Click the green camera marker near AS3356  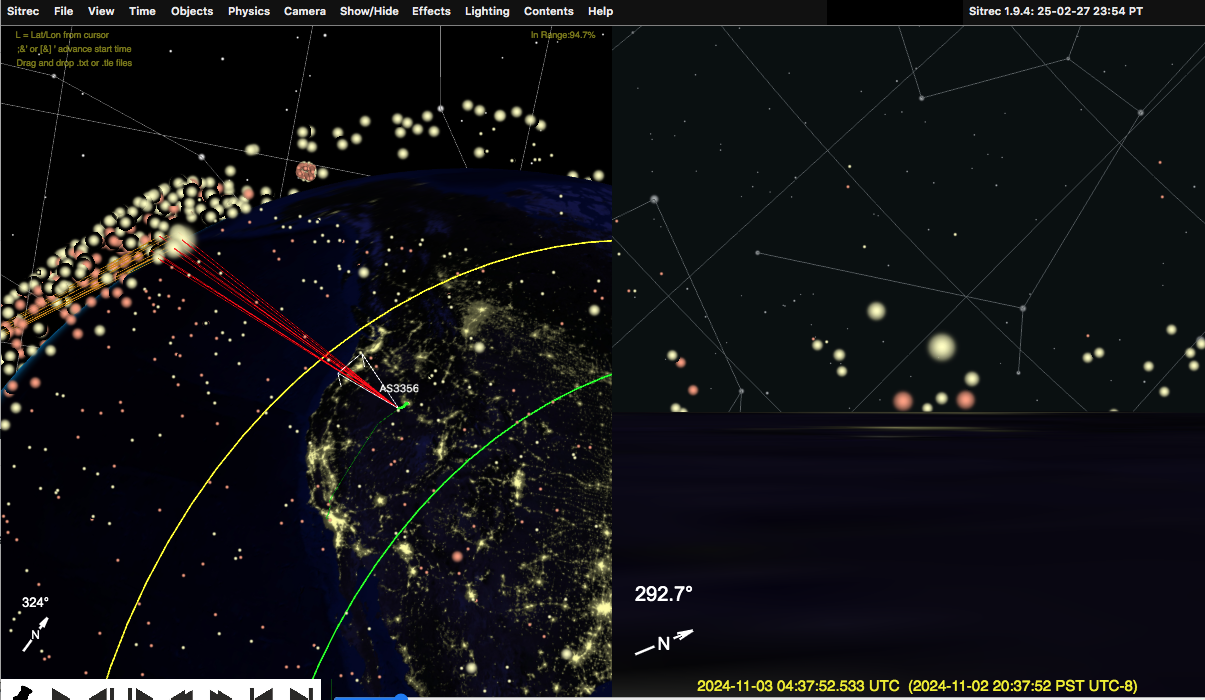[402, 406]
